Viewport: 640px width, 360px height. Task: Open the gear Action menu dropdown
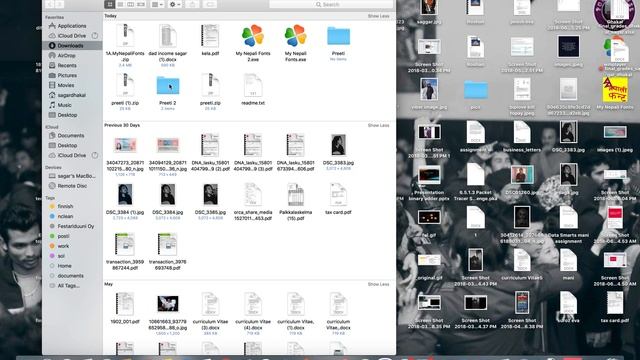pyautogui.click(x=175, y=4)
